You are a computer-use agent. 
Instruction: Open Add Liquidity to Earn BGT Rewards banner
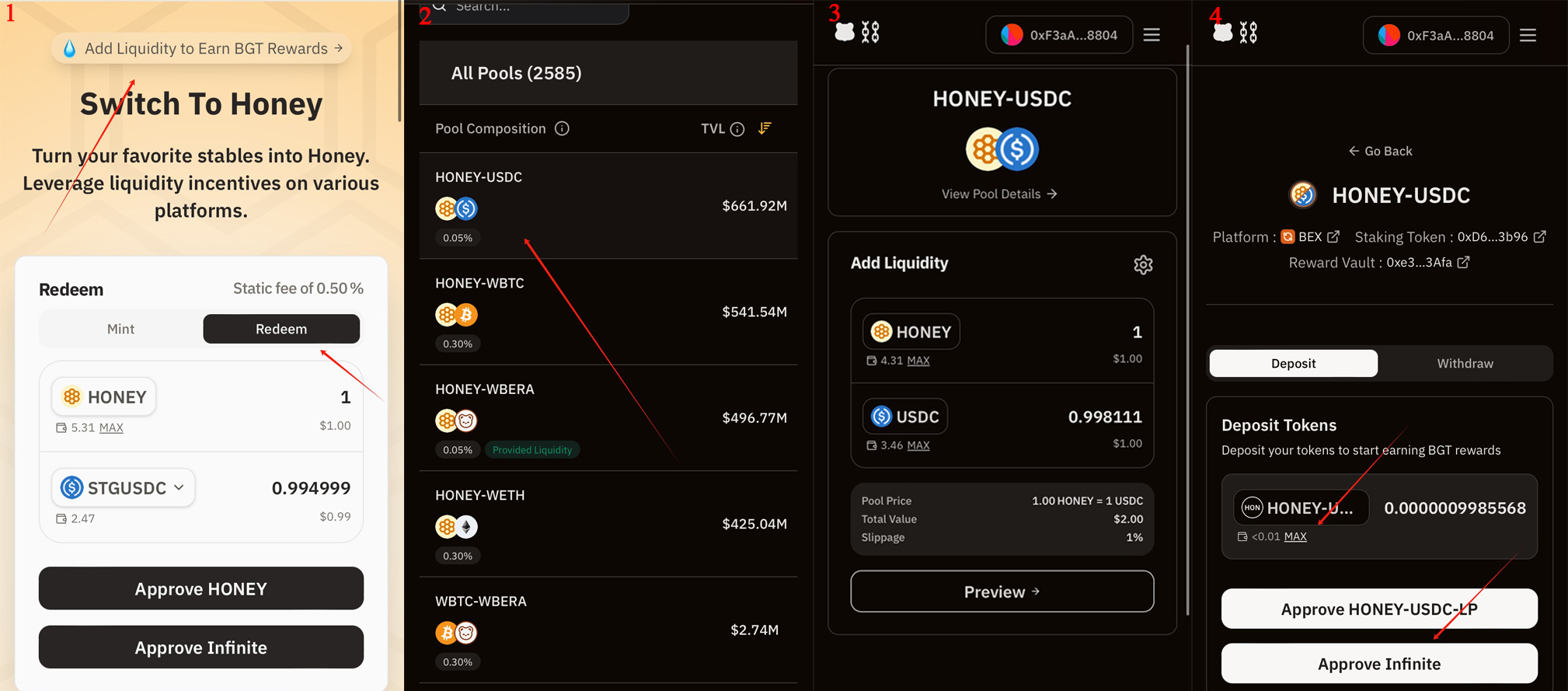point(201,48)
